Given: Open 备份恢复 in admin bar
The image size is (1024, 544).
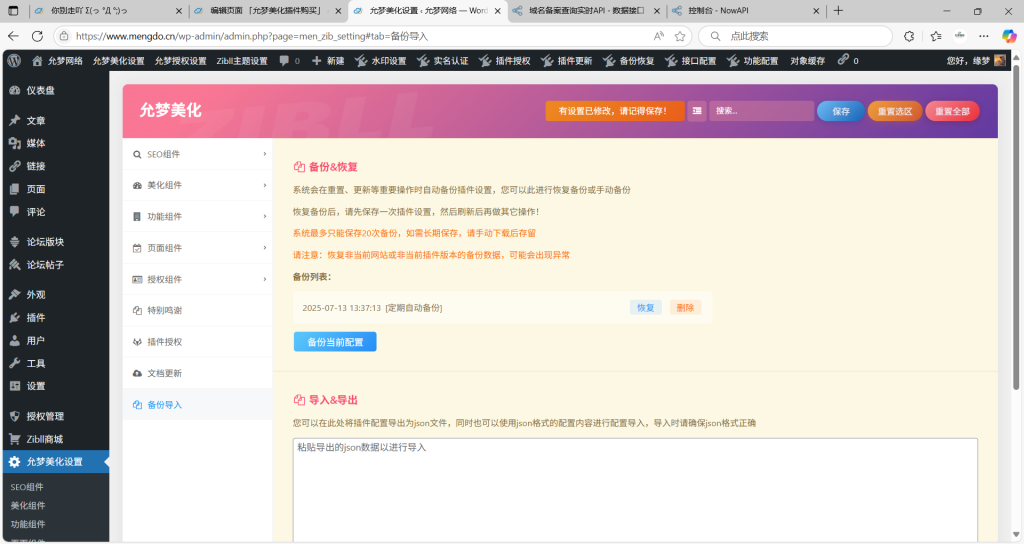Looking at the screenshot, I should 629,61.
